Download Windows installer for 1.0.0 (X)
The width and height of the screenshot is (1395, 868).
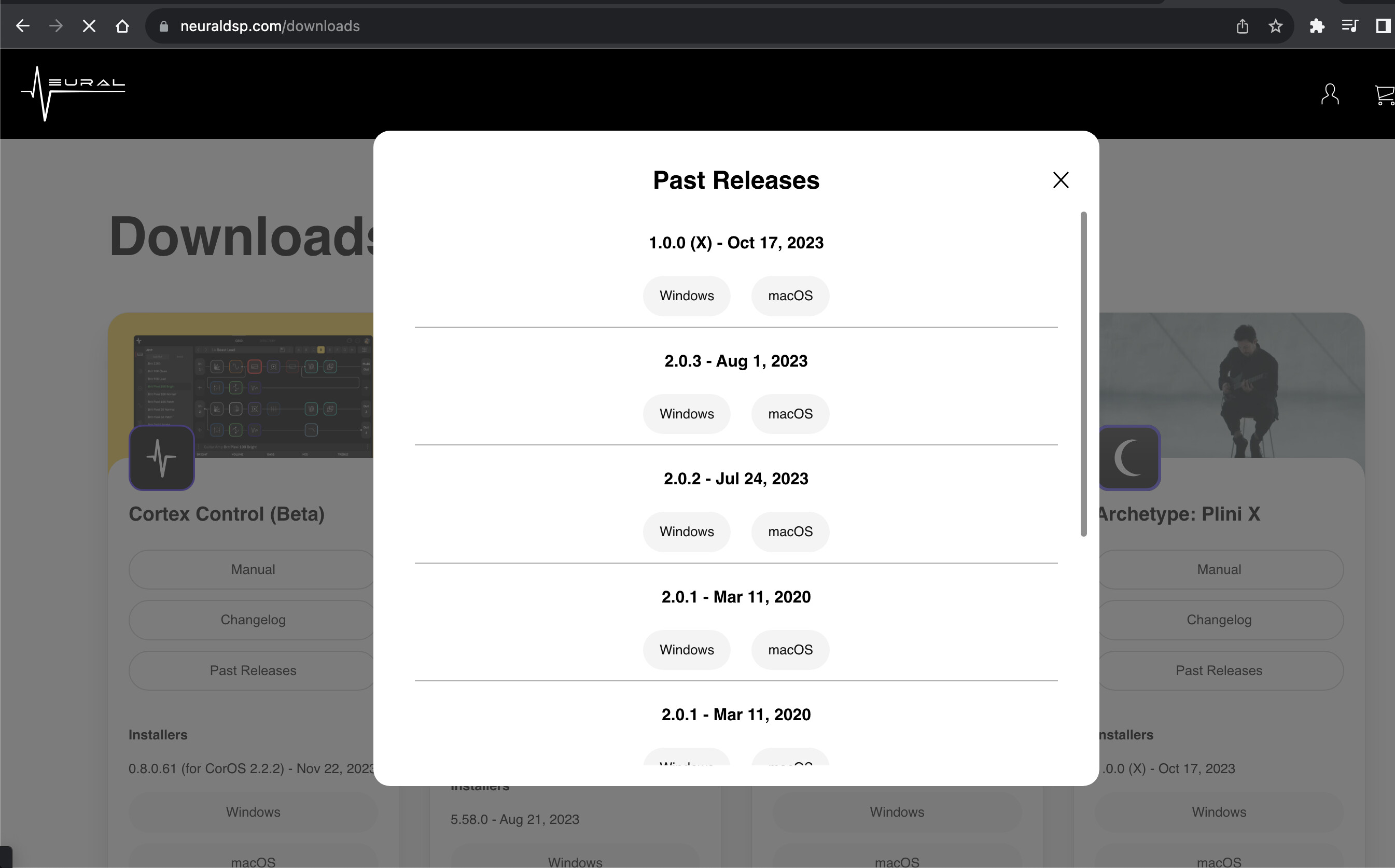(686, 296)
